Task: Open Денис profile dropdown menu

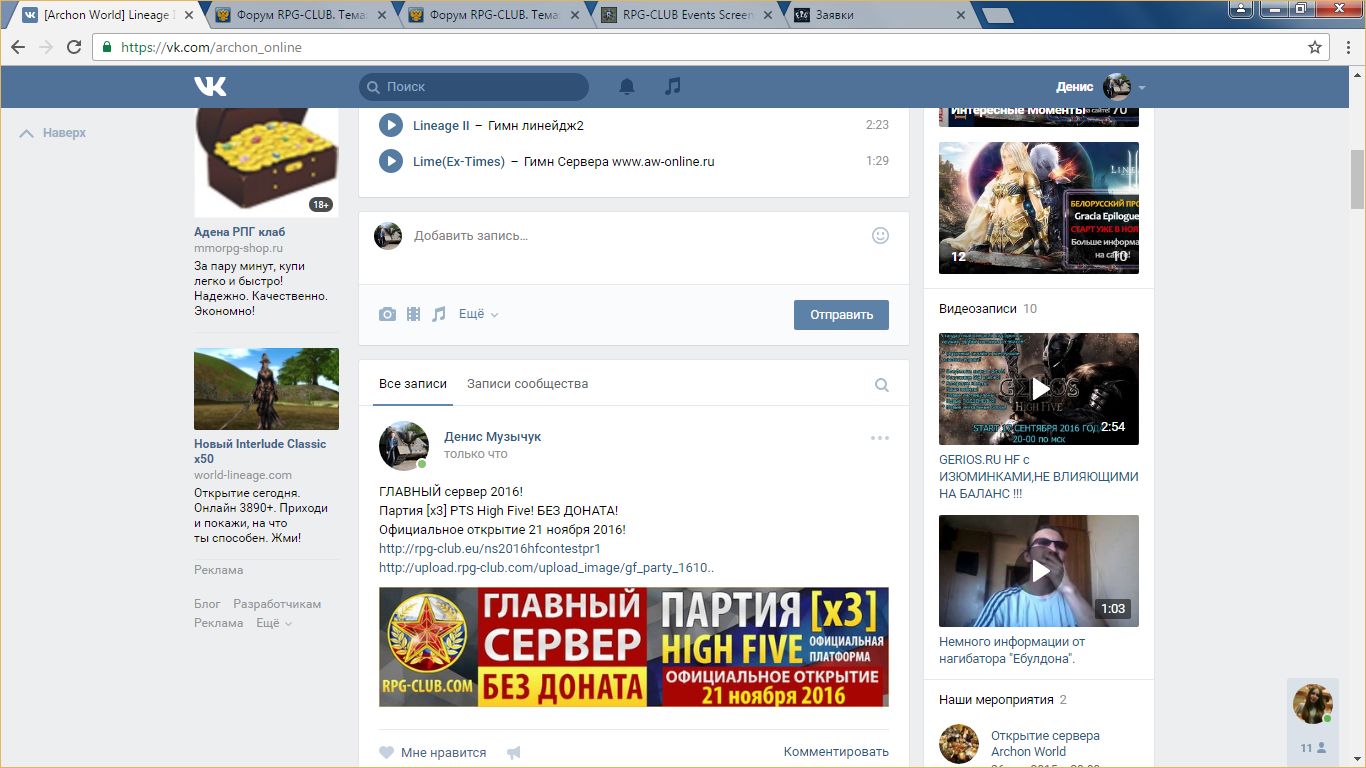Action: tap(1100, 87)
